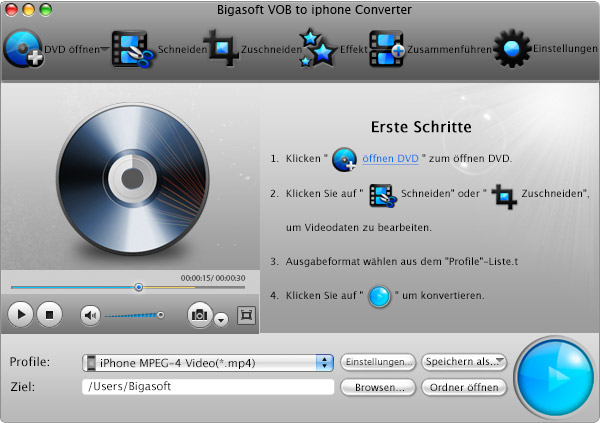Start conversion with the large blue button

pyautogui.click(x=555, y=377)
